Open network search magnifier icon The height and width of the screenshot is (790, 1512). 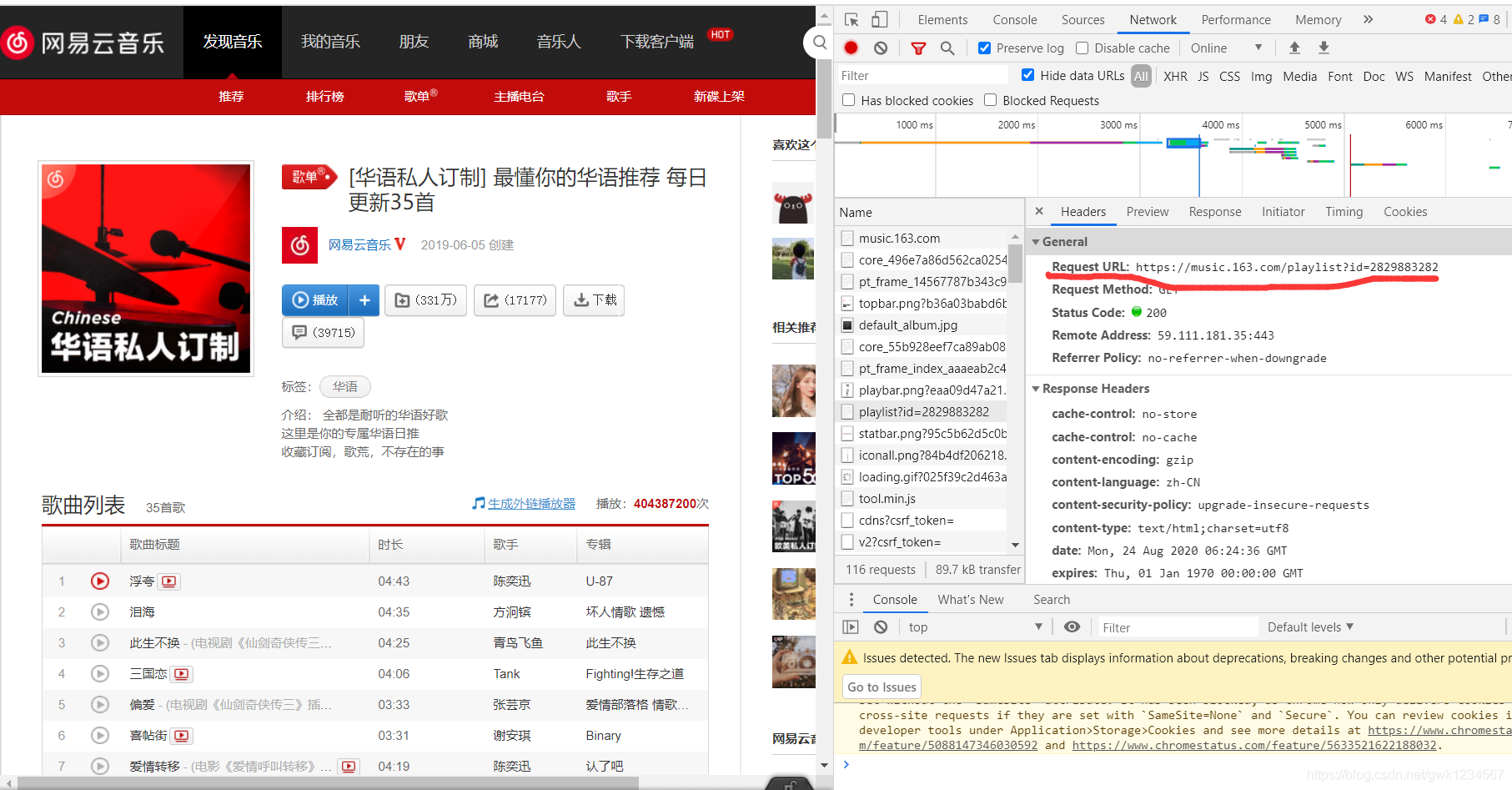point(947,48)
